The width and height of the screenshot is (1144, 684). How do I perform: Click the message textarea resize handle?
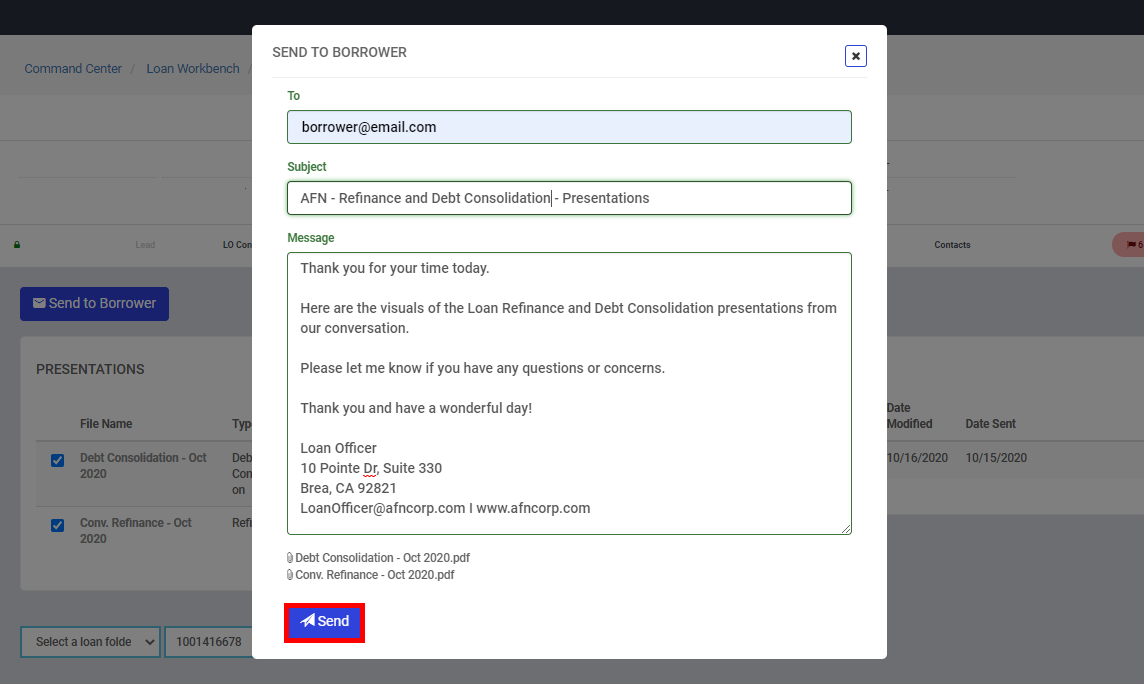[x=846, y=529]
